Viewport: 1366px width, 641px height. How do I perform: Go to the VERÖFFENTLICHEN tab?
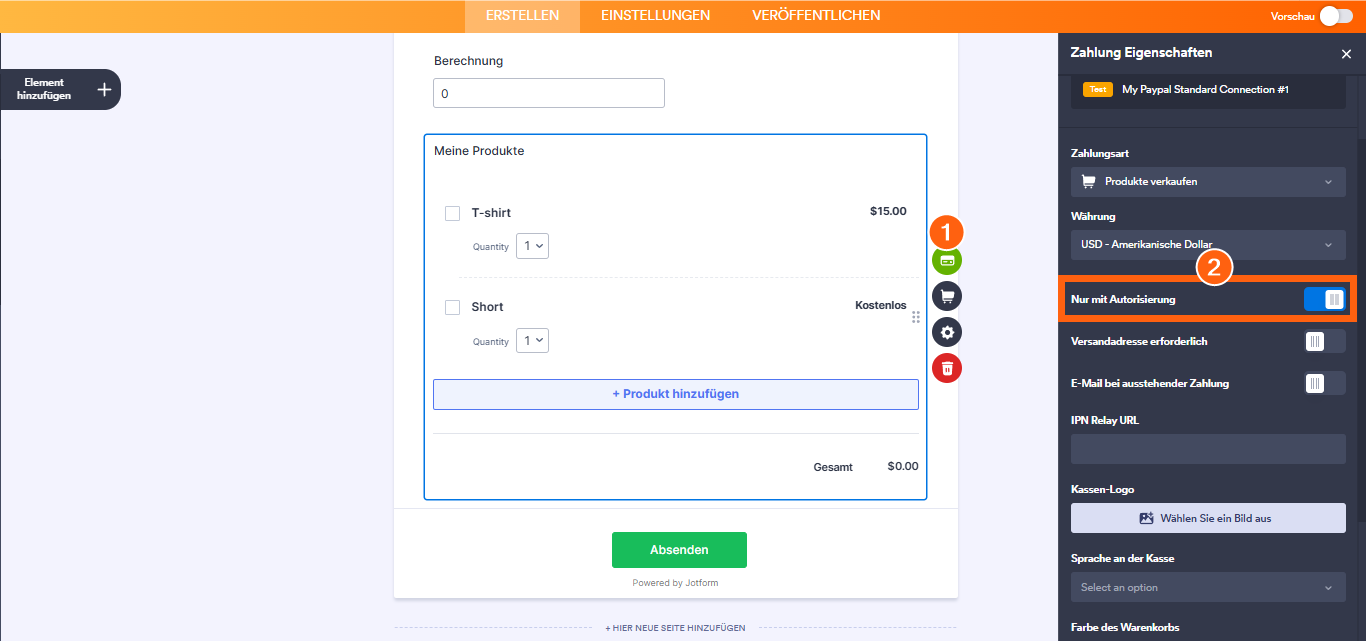coord(816,15)
